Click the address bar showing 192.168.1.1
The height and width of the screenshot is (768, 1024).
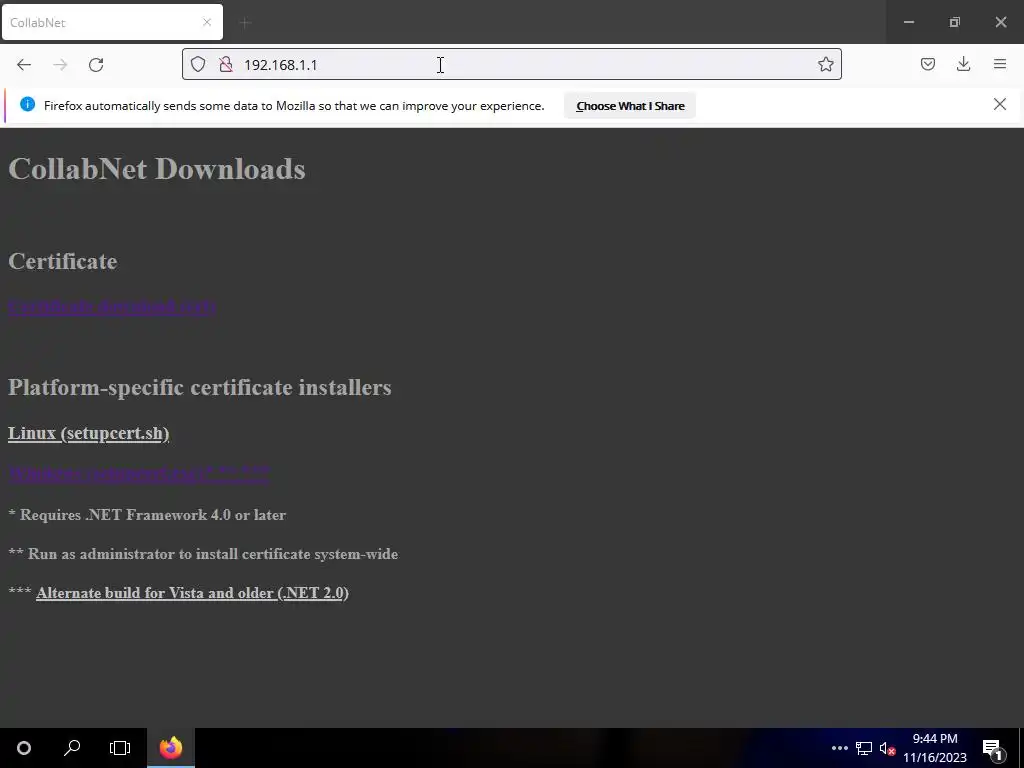pos(511,64)
